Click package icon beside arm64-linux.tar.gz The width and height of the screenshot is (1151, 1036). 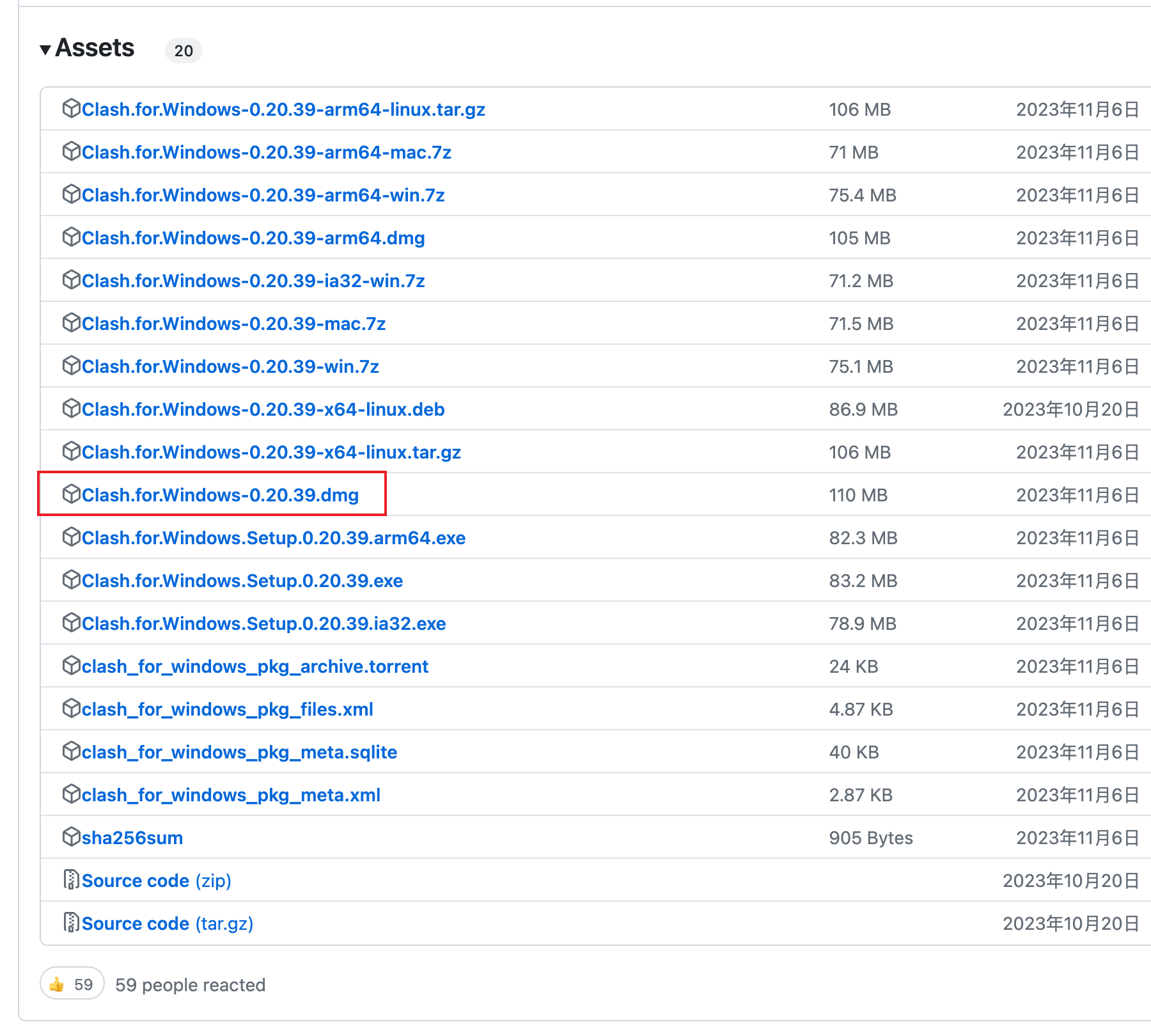tap(71, 109)
